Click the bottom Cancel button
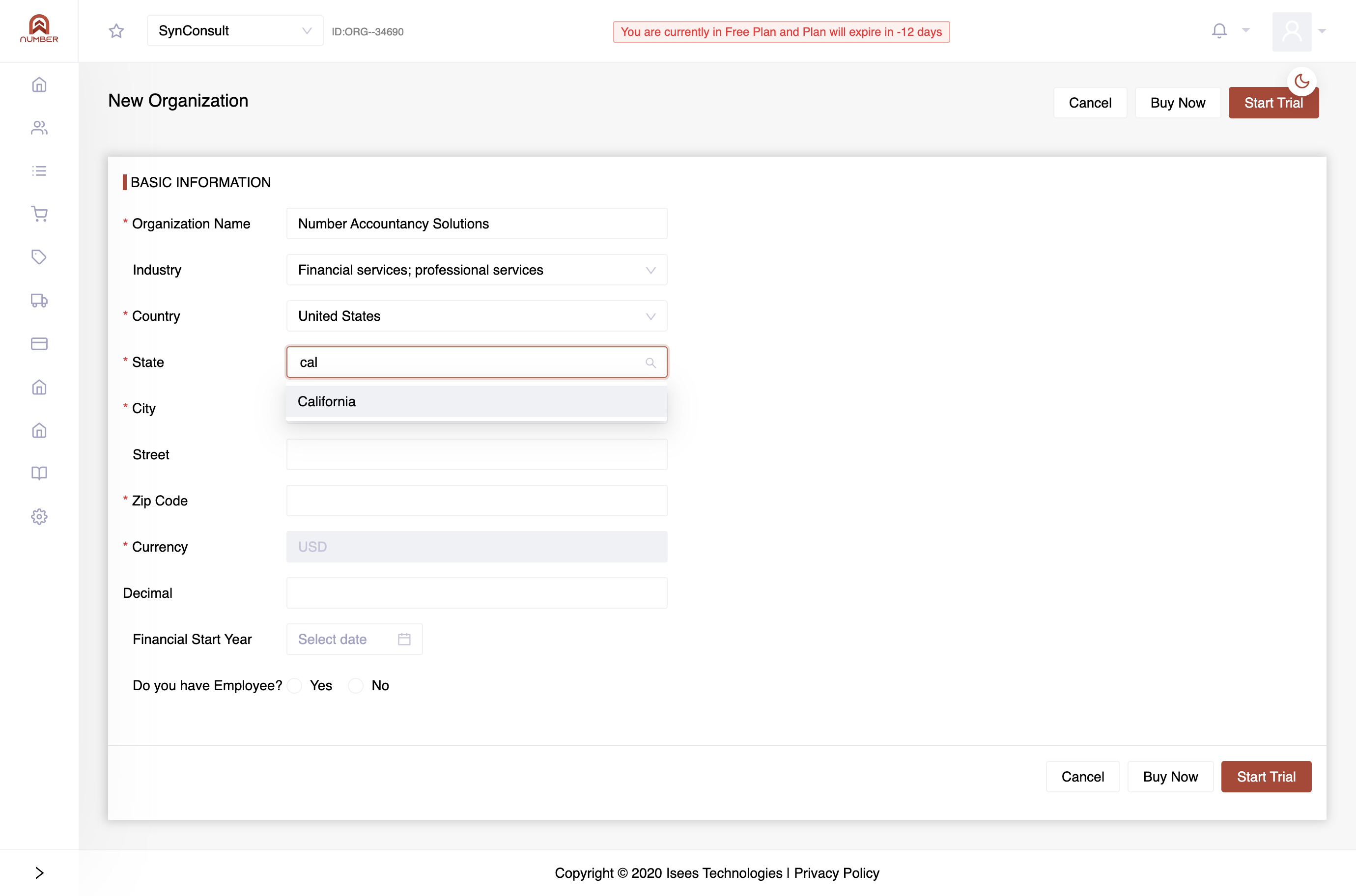Image resolution: width=1356 pixels, height=896 pixels. pyautogui.click(x=1082, y=777)
